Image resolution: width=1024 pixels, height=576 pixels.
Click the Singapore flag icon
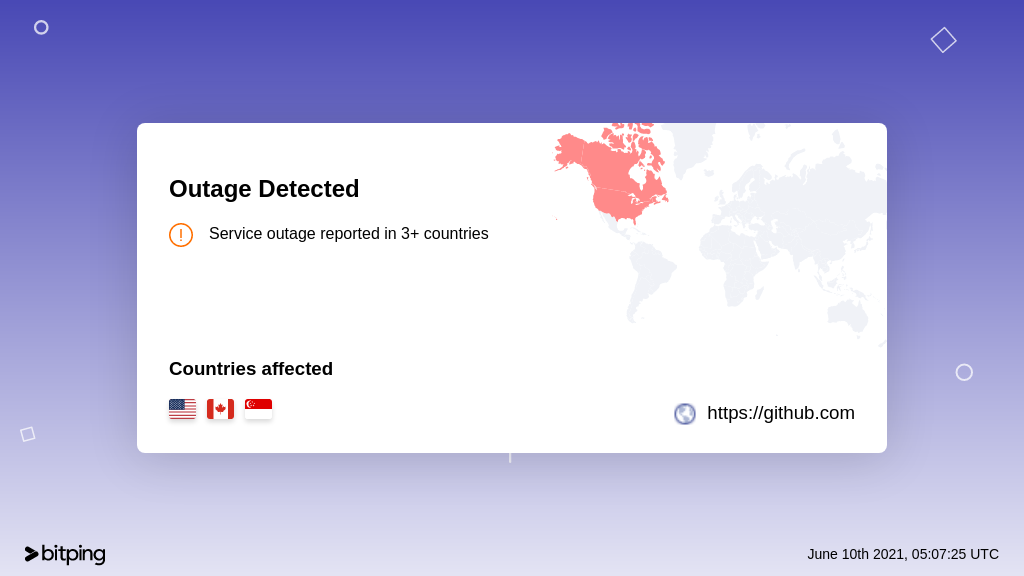258,409
